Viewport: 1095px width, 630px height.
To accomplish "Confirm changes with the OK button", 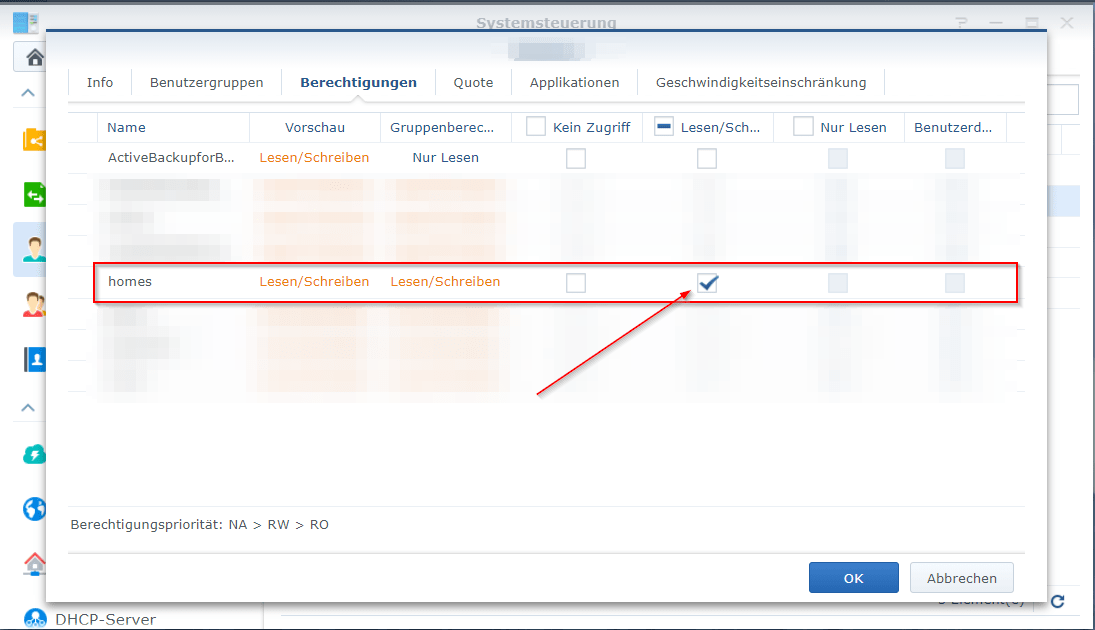I will tap(853, 577).
